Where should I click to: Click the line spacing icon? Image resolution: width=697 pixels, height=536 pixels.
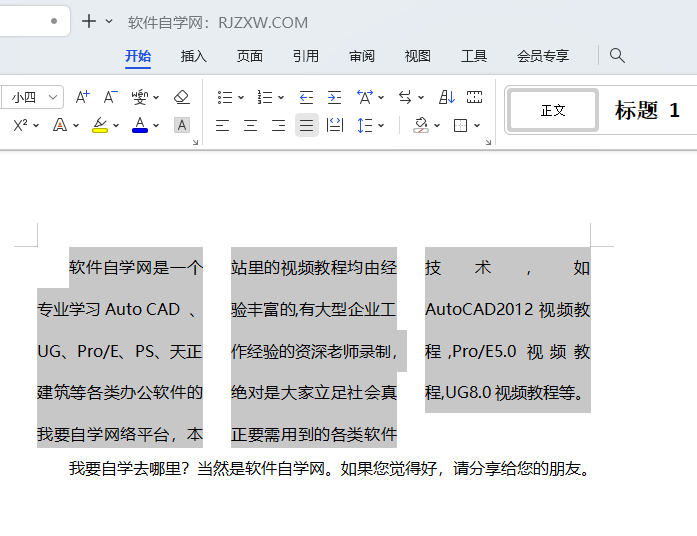(x=365, y=125)
